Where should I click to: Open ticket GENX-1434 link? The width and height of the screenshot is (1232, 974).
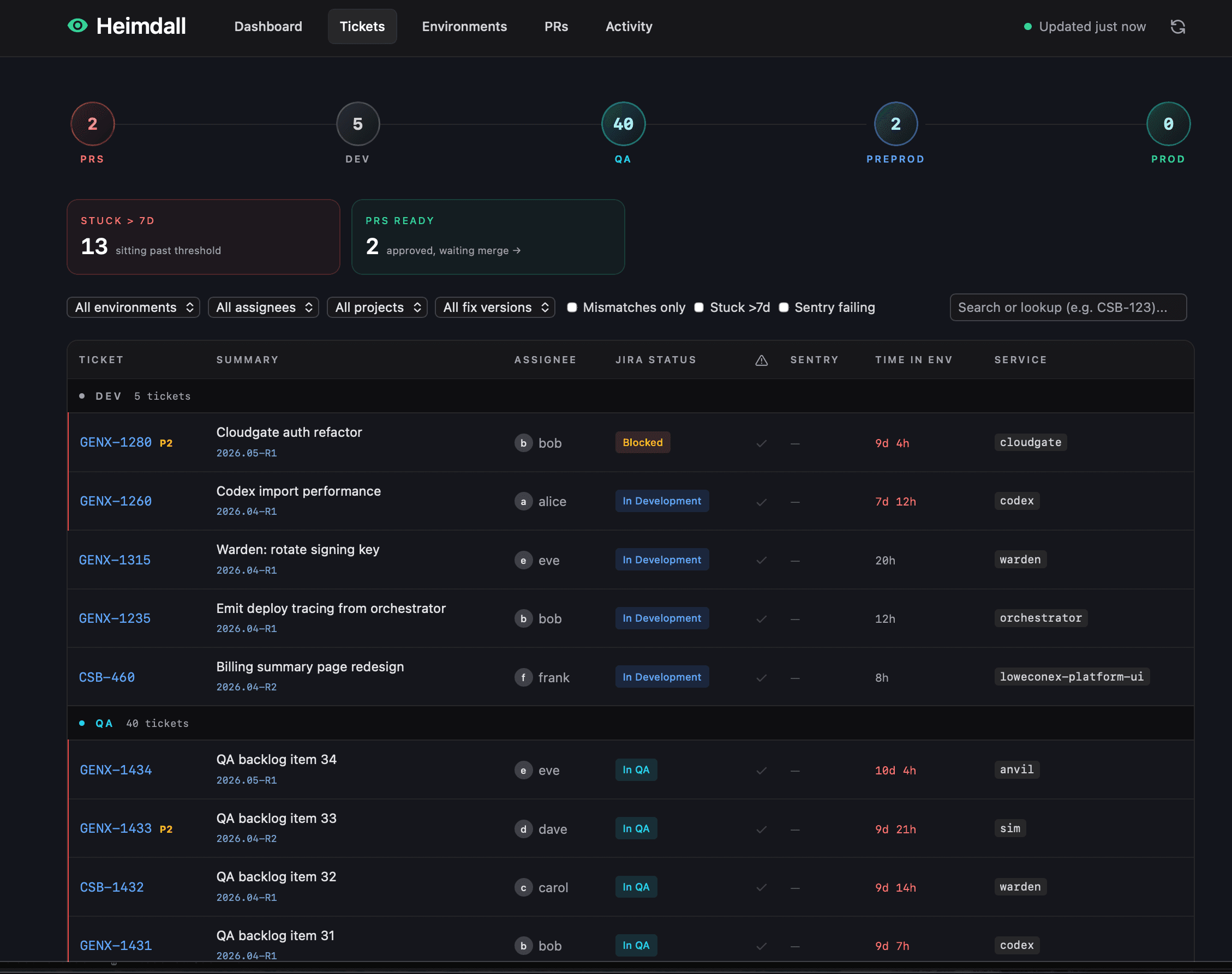coord(116,770)
